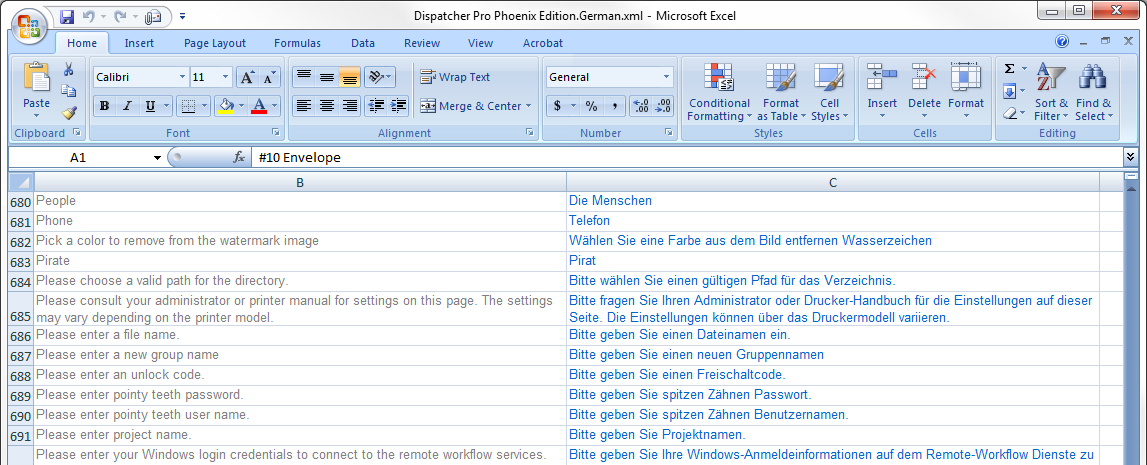The height and width of the screenshot is (465, 1147).
Task: Decrease indent in cell
Action: tap(376, 106)
